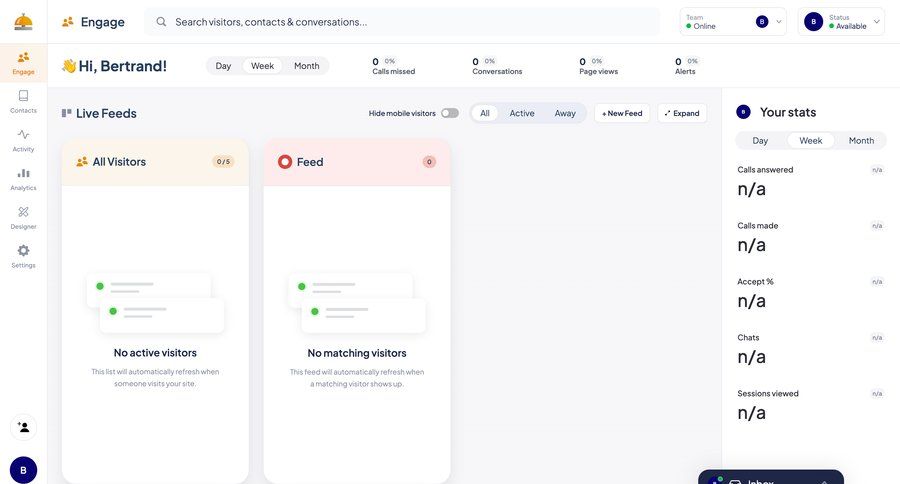900x484 pixels.
Task: Select Month in the greeting period tabs
Action: pyautogui.click(x=307, y=66)
